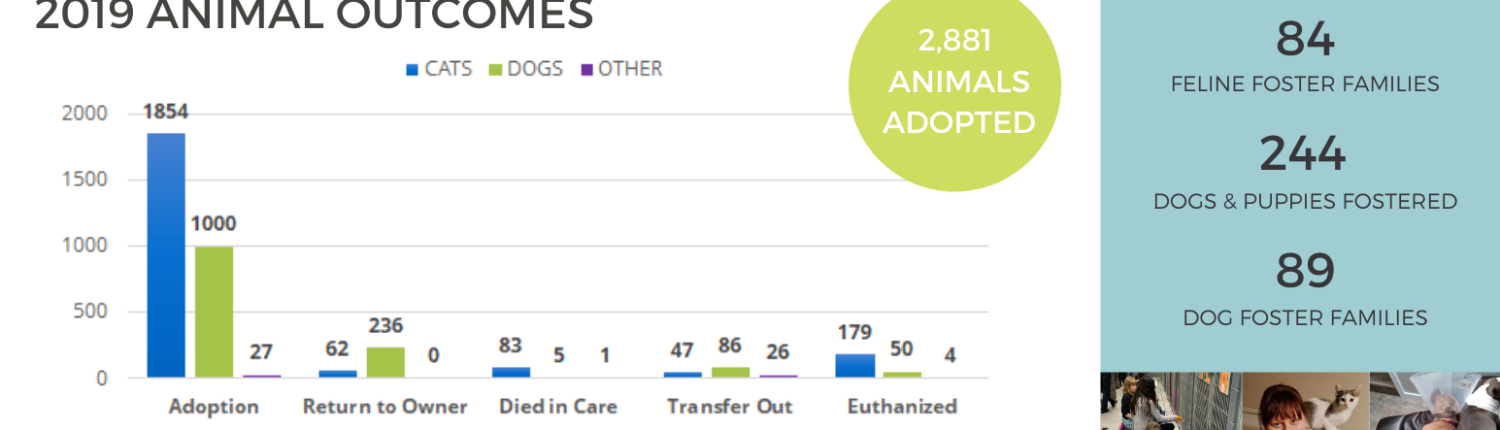Click the 2,881 Animals Adopted circle
The image size is (1500, 430).
[x=955, y=83]
